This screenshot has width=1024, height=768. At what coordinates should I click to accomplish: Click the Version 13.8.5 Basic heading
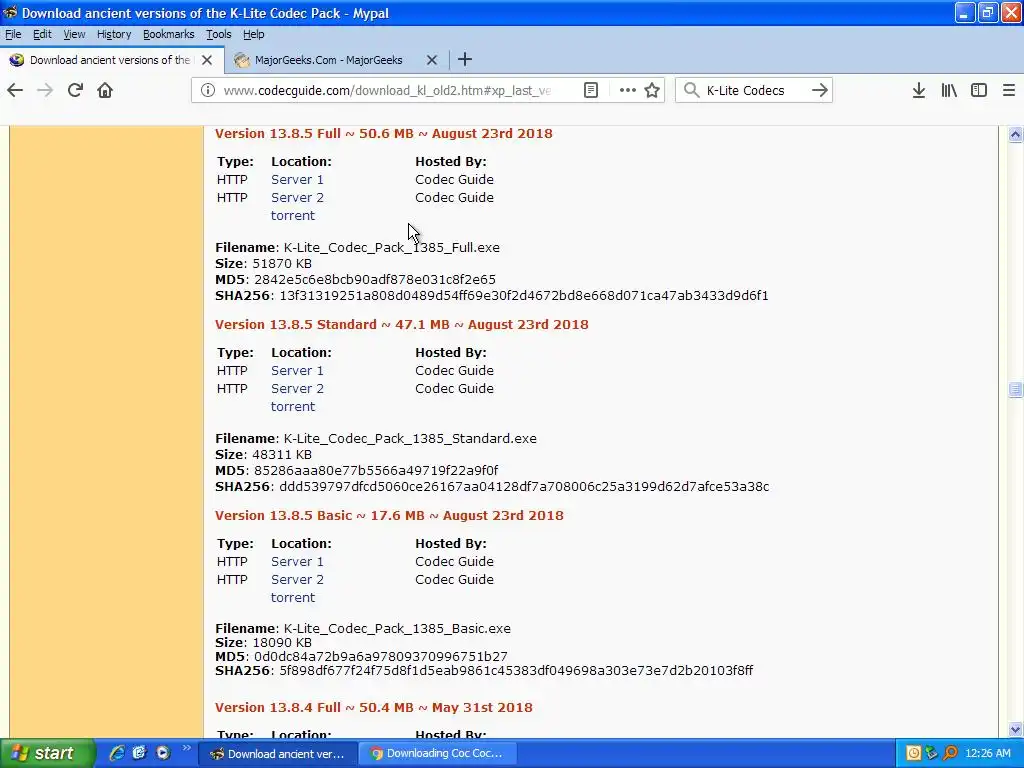click(x=389, y=516)
